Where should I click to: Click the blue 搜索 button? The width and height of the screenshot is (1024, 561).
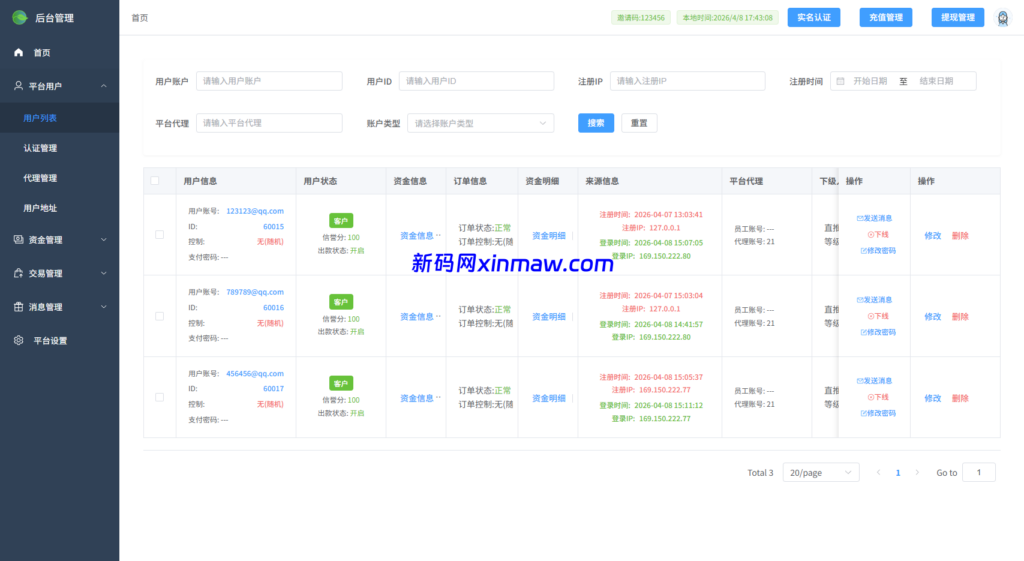tap(596, 123)
